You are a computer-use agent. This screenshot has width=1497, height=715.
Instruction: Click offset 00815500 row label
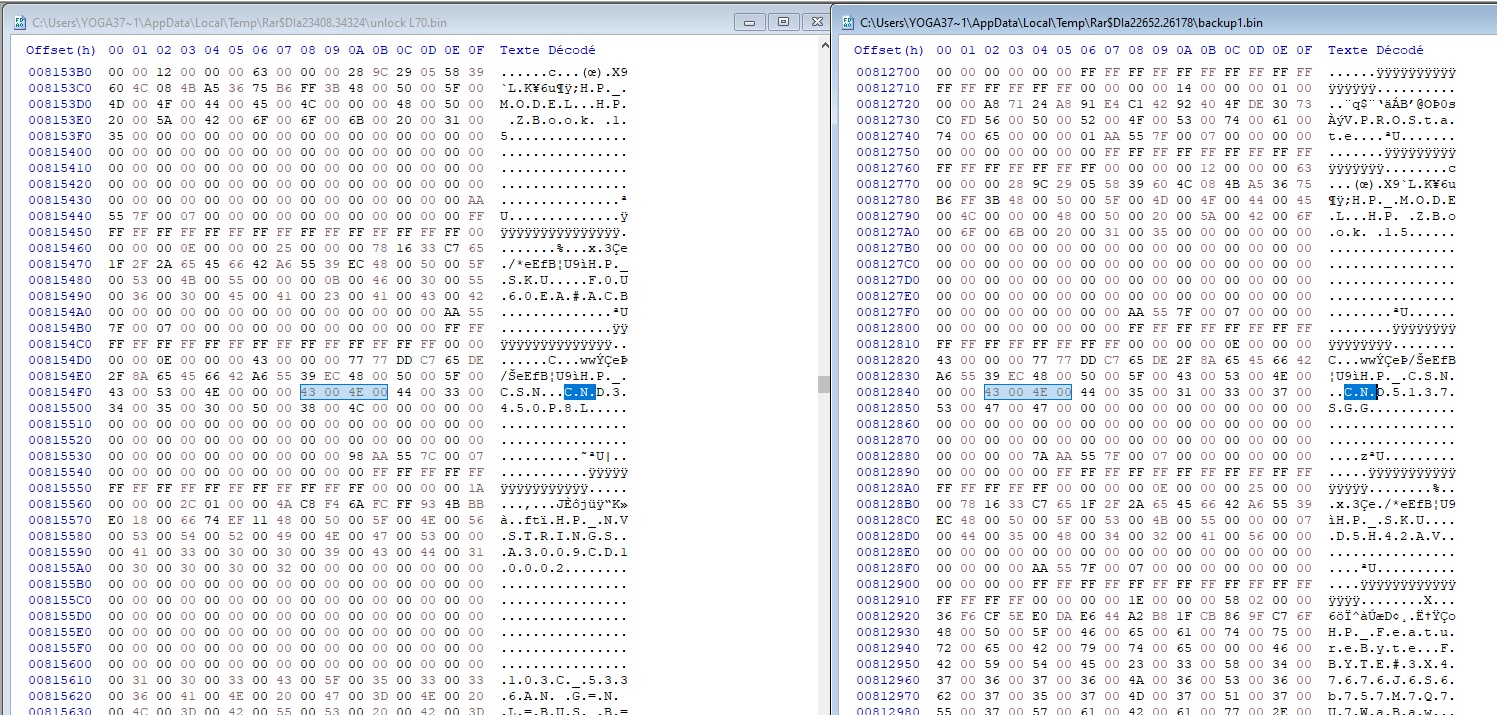pyautogui.click(x=59, y=408)
